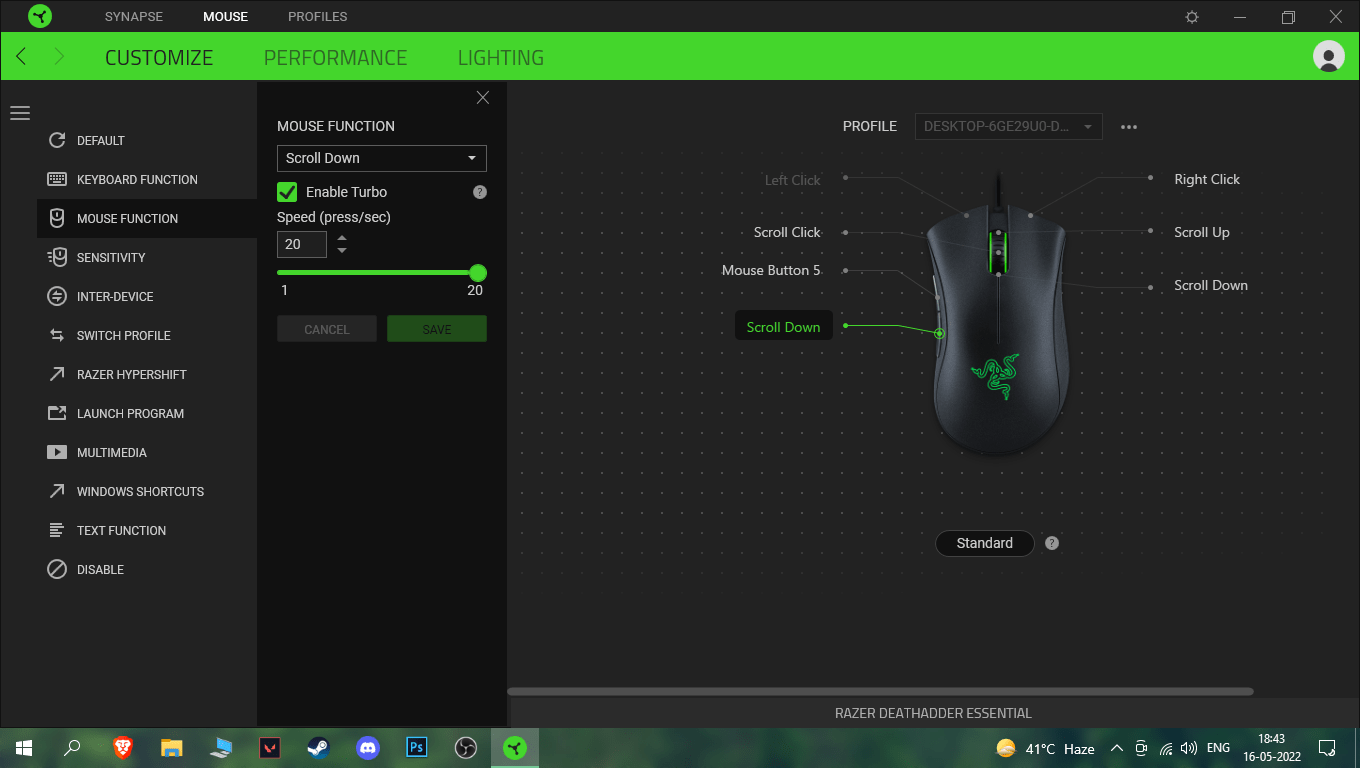Open the taskbar clock and date
The width and height of the screenshot is (1360, 768).
[x=1272, y=748]
